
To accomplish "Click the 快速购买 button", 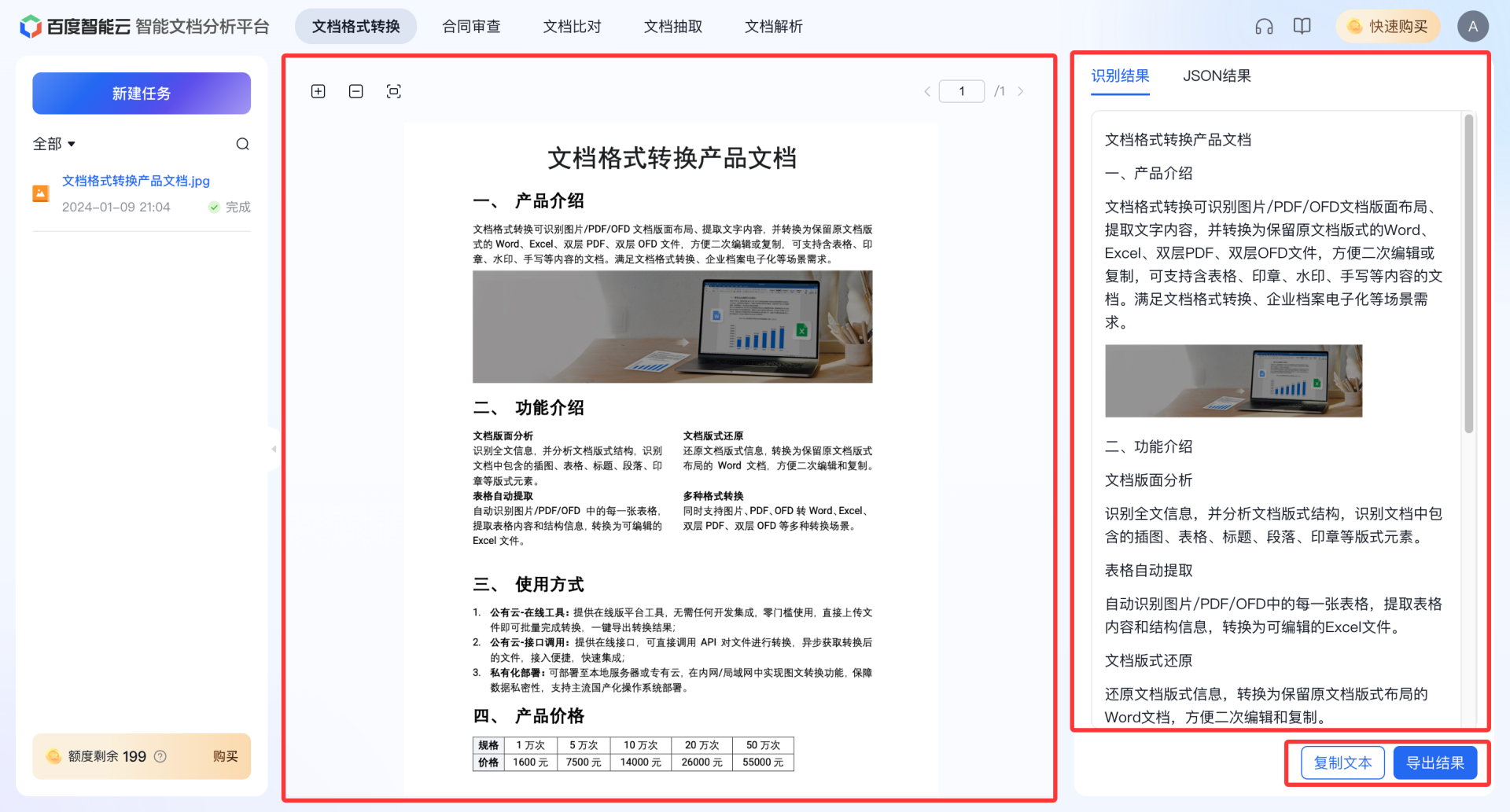I will (1388, 27).
